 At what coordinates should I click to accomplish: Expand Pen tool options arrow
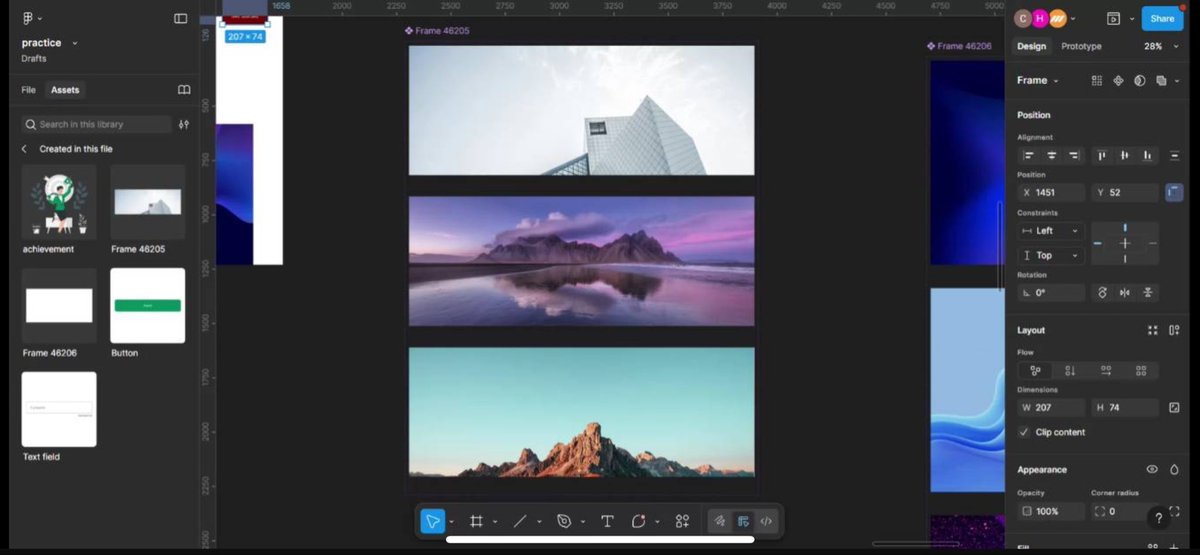[582, 522]
